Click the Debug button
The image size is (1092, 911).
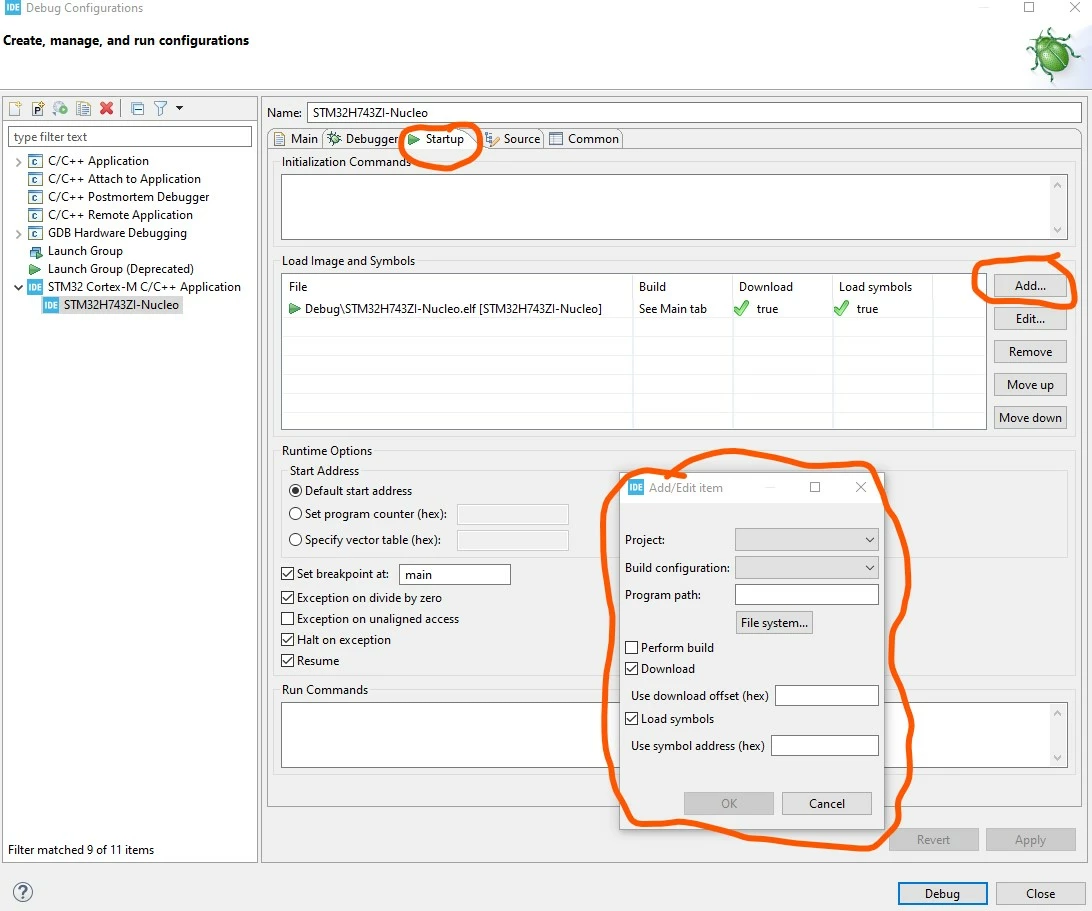point(942,894)
